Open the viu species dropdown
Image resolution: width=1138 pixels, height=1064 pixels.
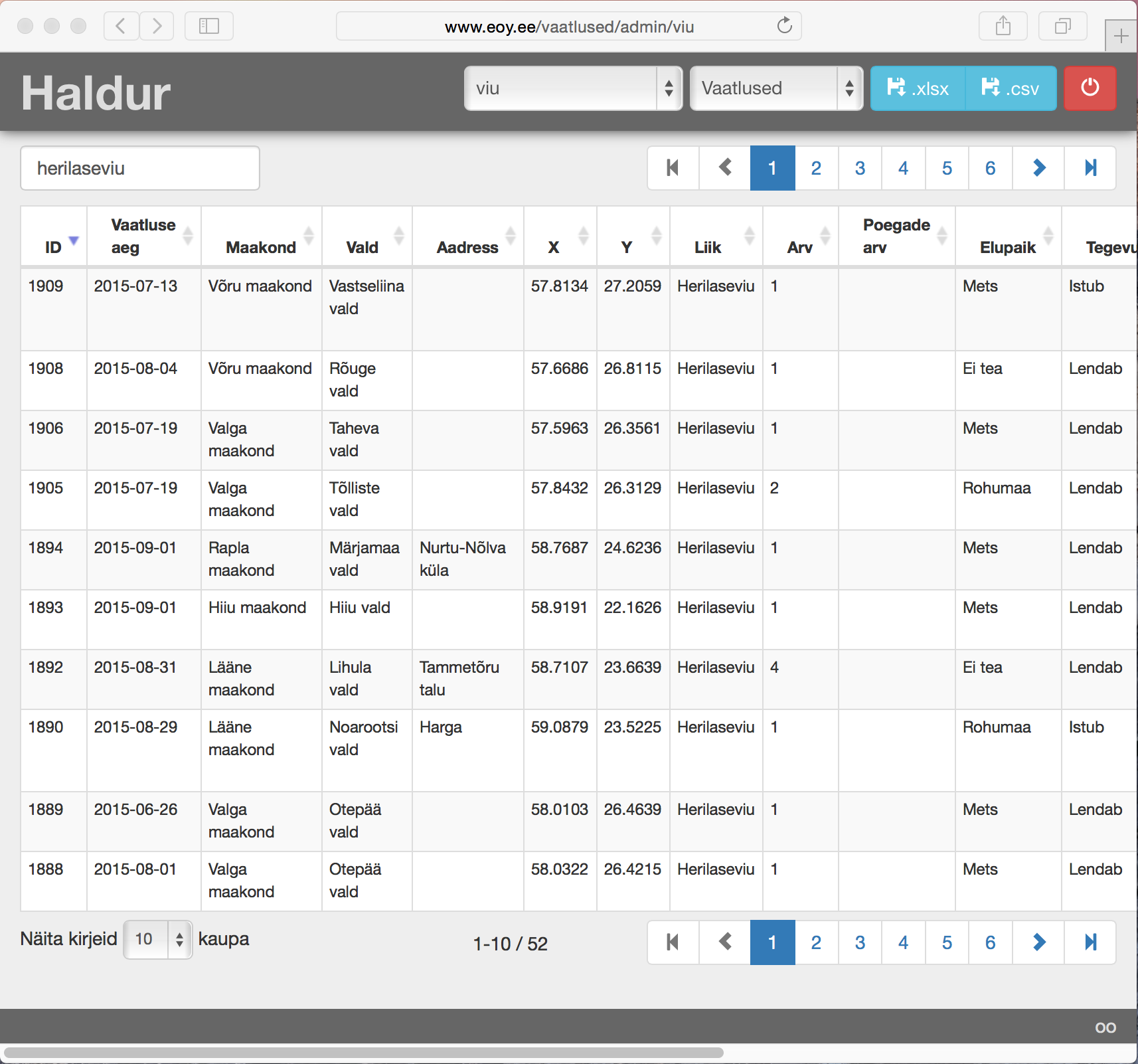pos(573,88)
